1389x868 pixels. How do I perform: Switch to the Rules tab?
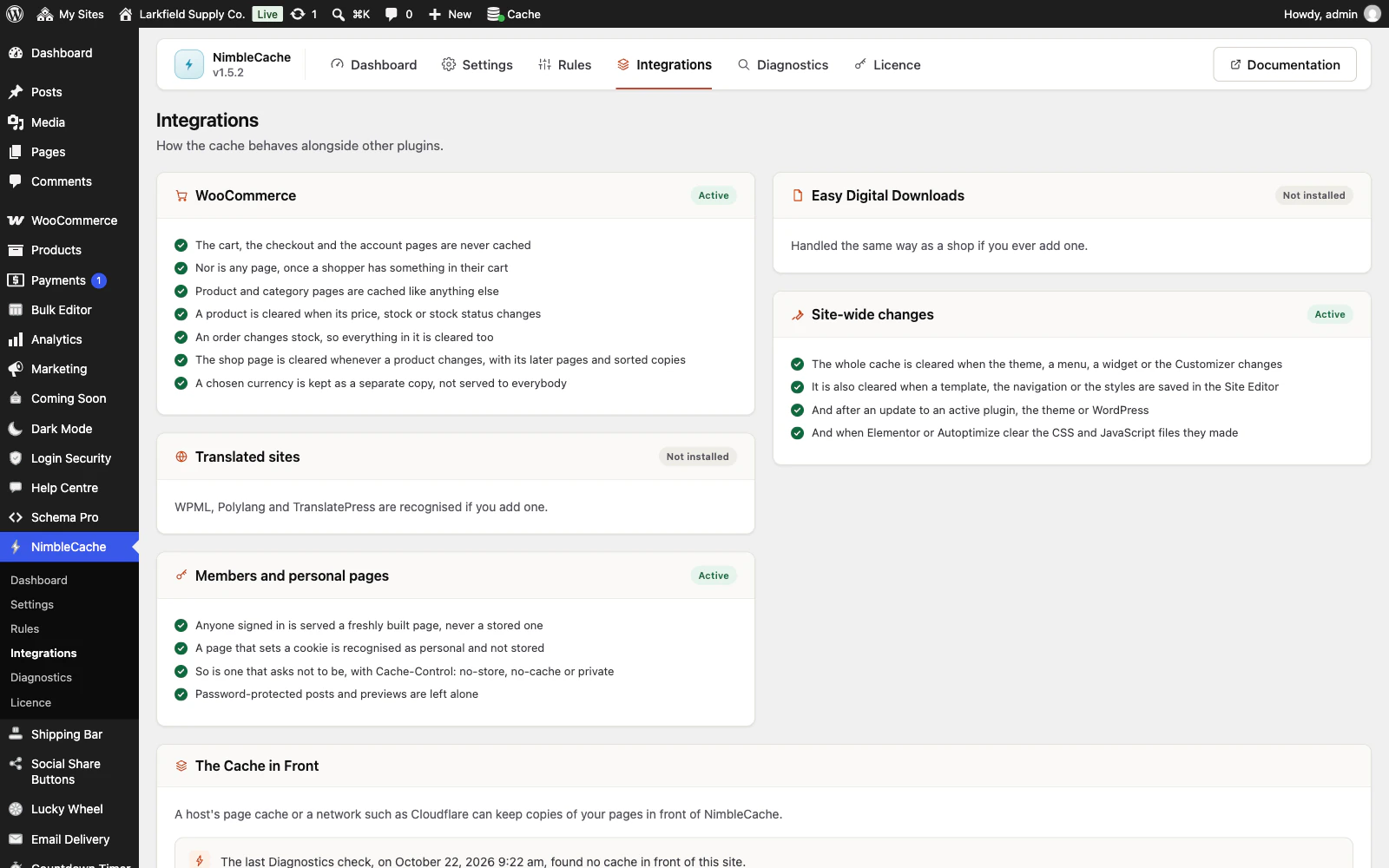point(564,65)
